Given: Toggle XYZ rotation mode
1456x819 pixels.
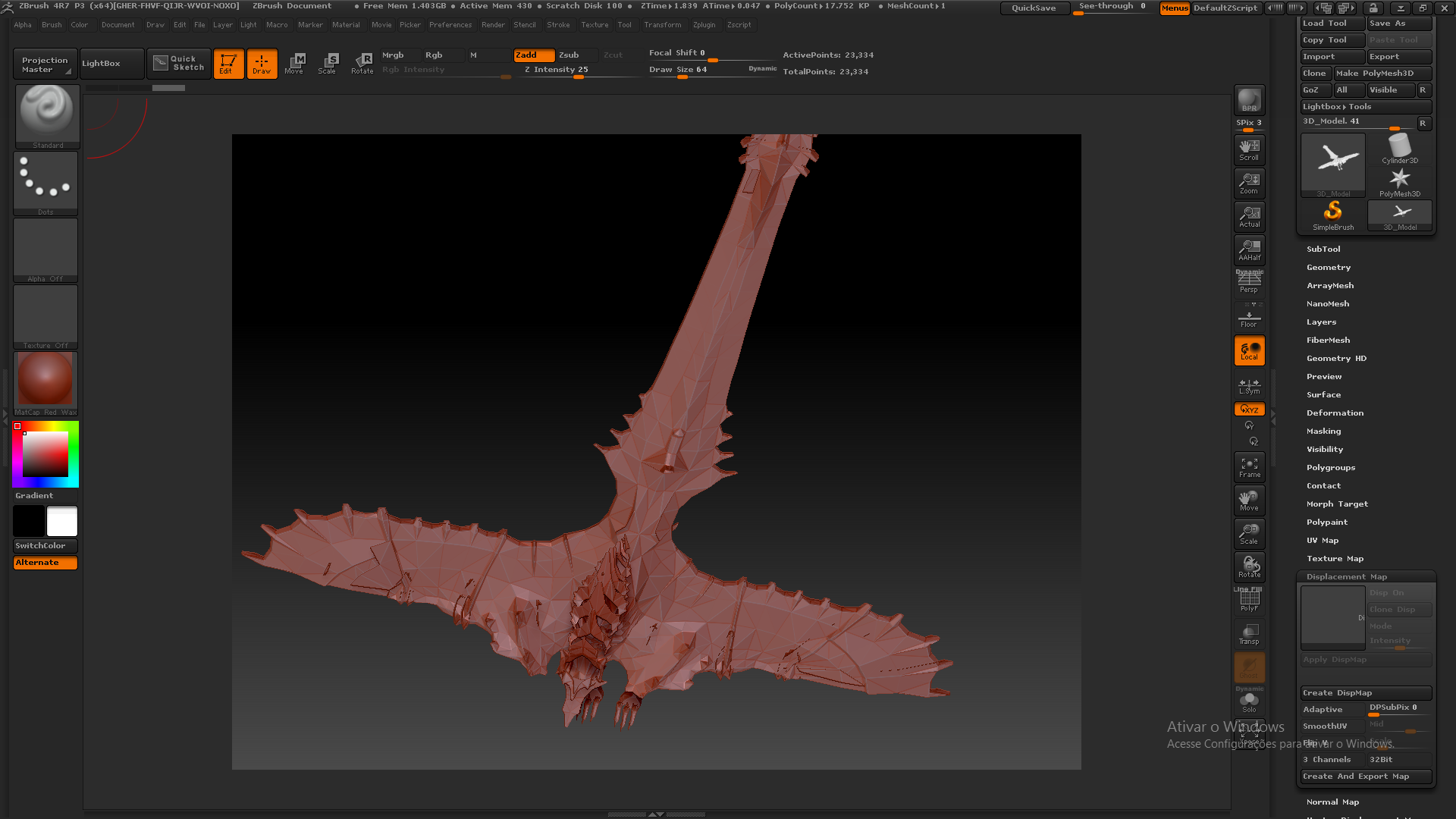Looking at the screenshot, I should pyautogui.click(x=1249, y=409).
